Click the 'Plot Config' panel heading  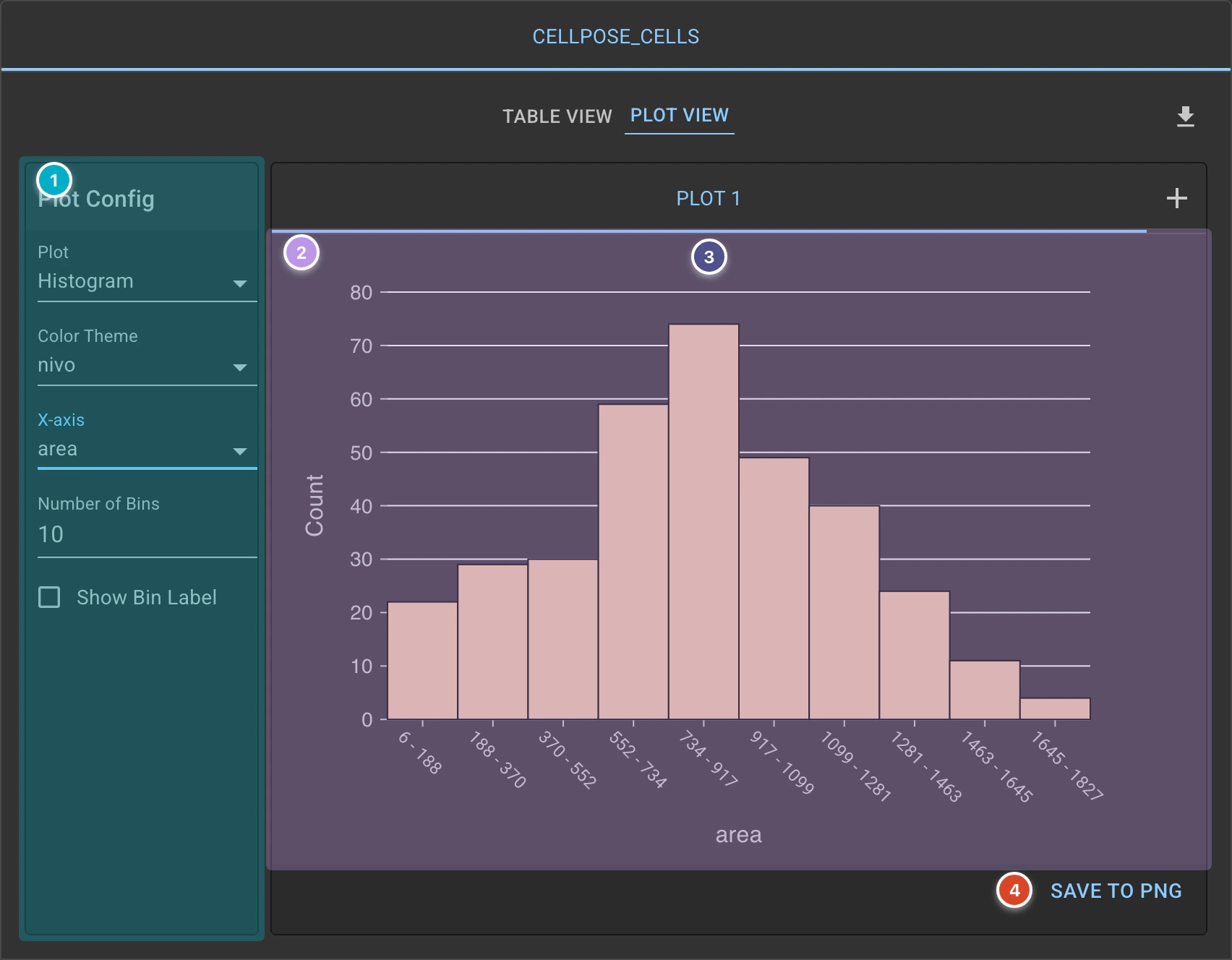[x=96, y=199]
